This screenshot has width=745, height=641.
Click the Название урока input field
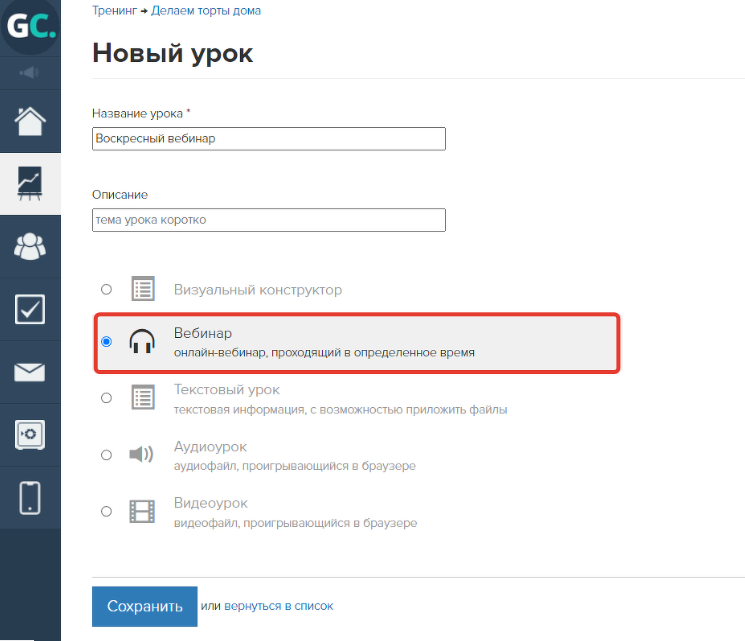point(268,139)
